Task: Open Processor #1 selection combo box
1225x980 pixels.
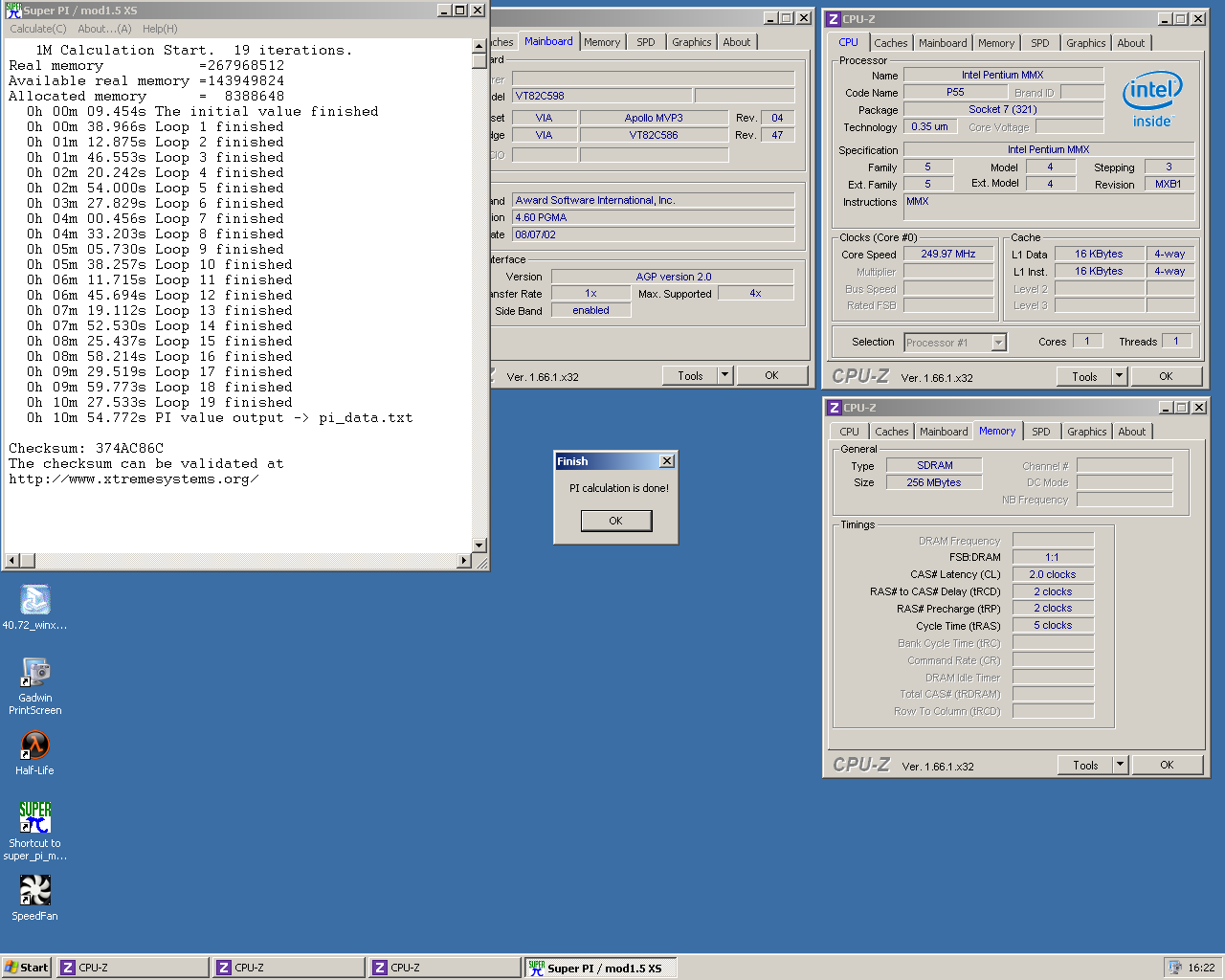Action: click(x=954, y=342)
